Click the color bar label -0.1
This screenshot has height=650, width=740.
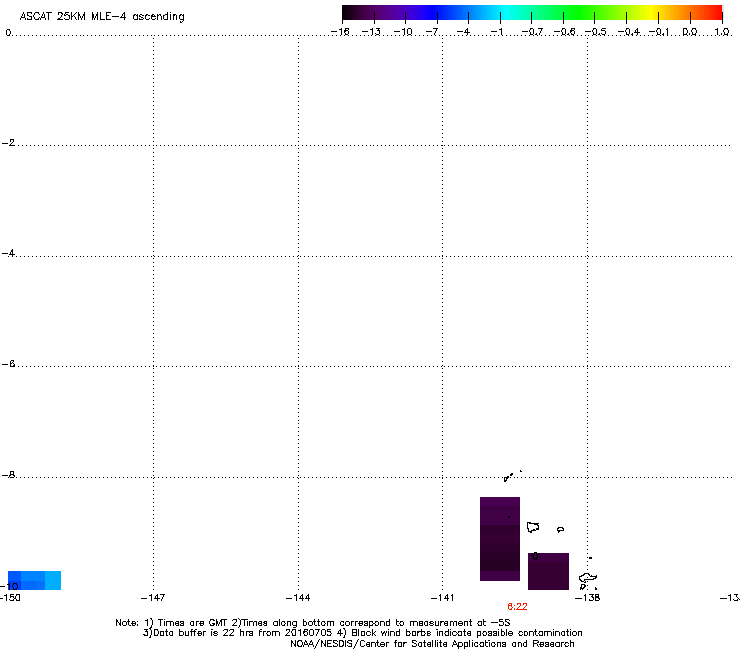click(x=659, y=32)
